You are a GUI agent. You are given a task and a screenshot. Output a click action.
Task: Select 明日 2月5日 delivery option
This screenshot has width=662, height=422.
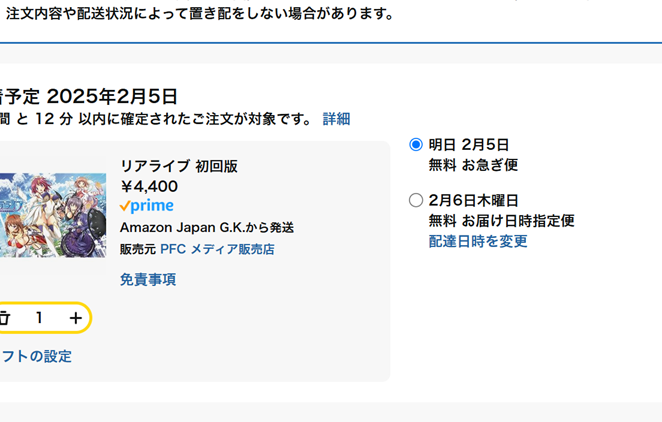tap(416, 145)
